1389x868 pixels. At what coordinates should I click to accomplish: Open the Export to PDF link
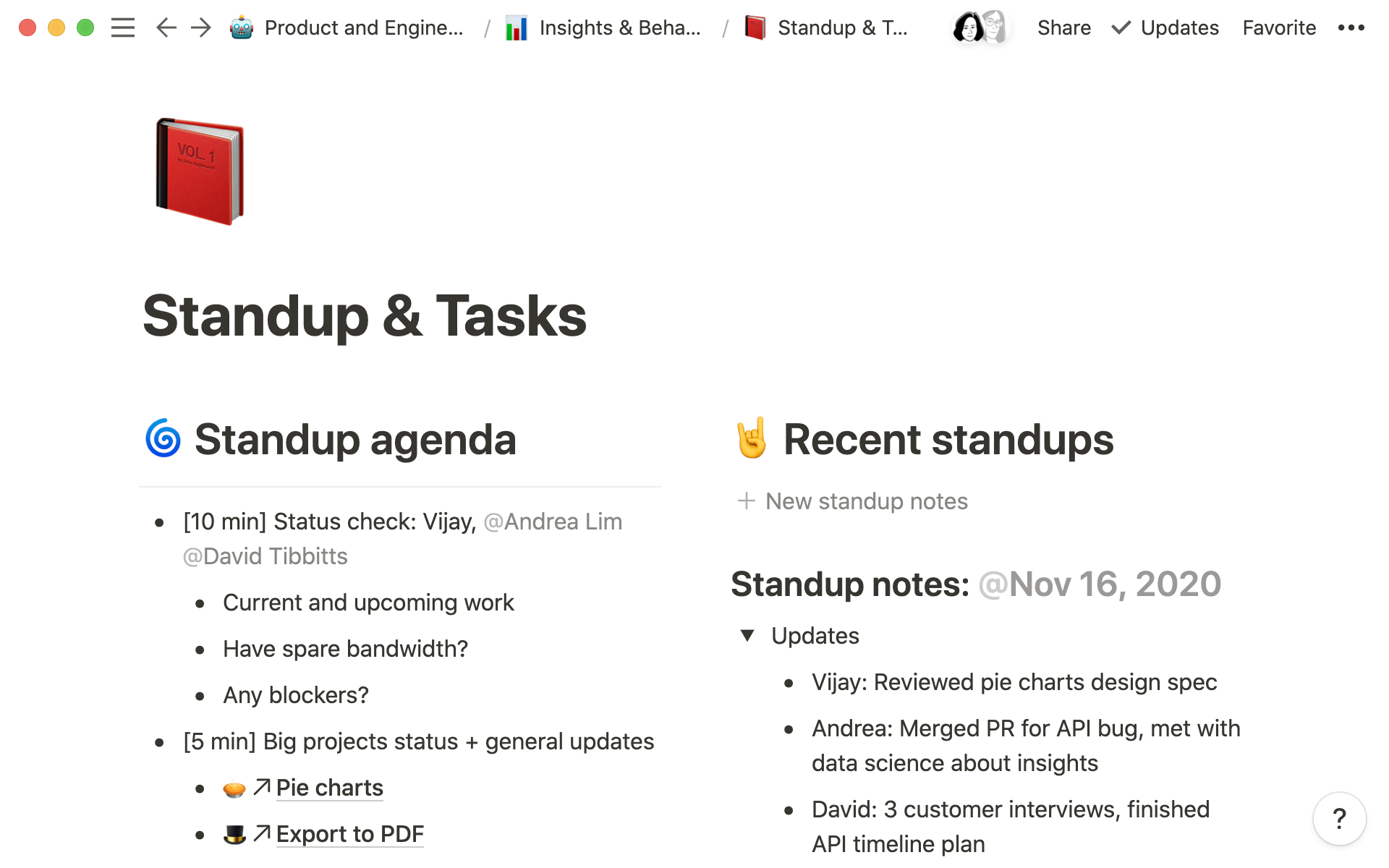(349, 834)
